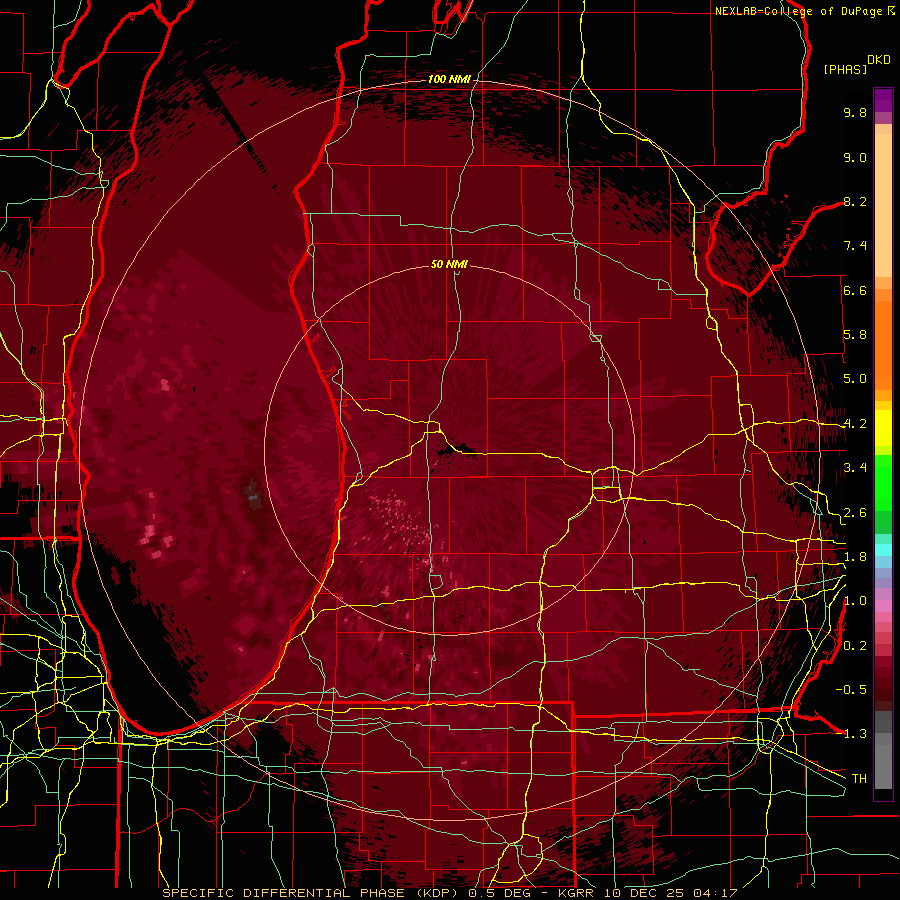Select the bright green band on the color scale
The image size is (900, 900).
click(883, 483)
